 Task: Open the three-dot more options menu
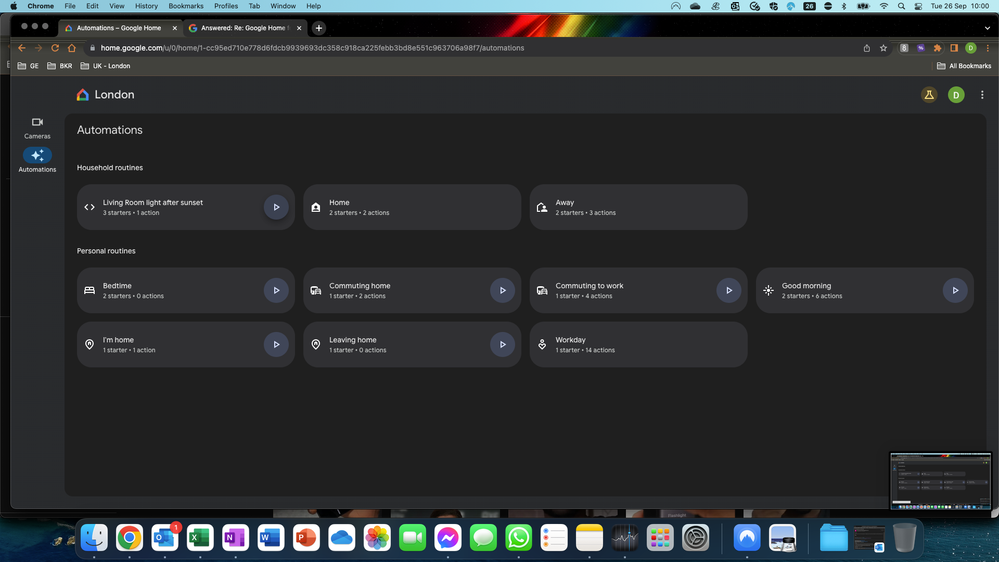(x=982, y=95)
